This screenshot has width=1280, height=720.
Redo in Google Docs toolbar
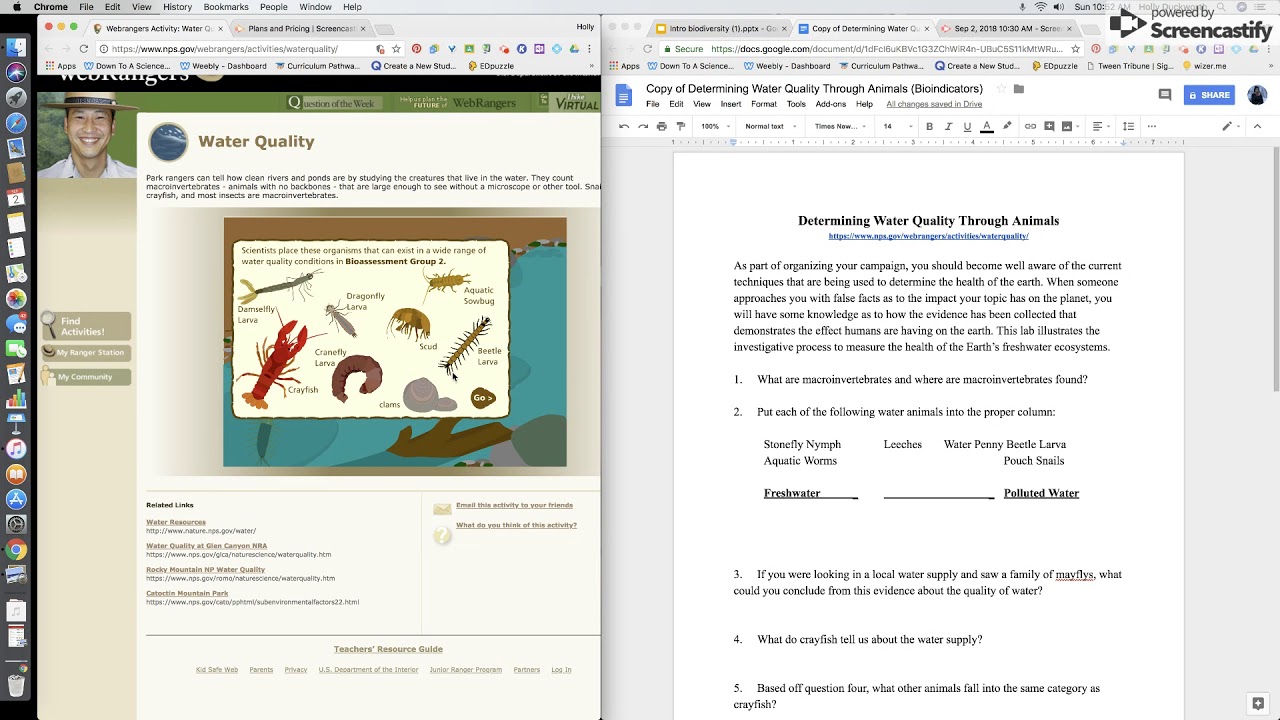[643, 126]
